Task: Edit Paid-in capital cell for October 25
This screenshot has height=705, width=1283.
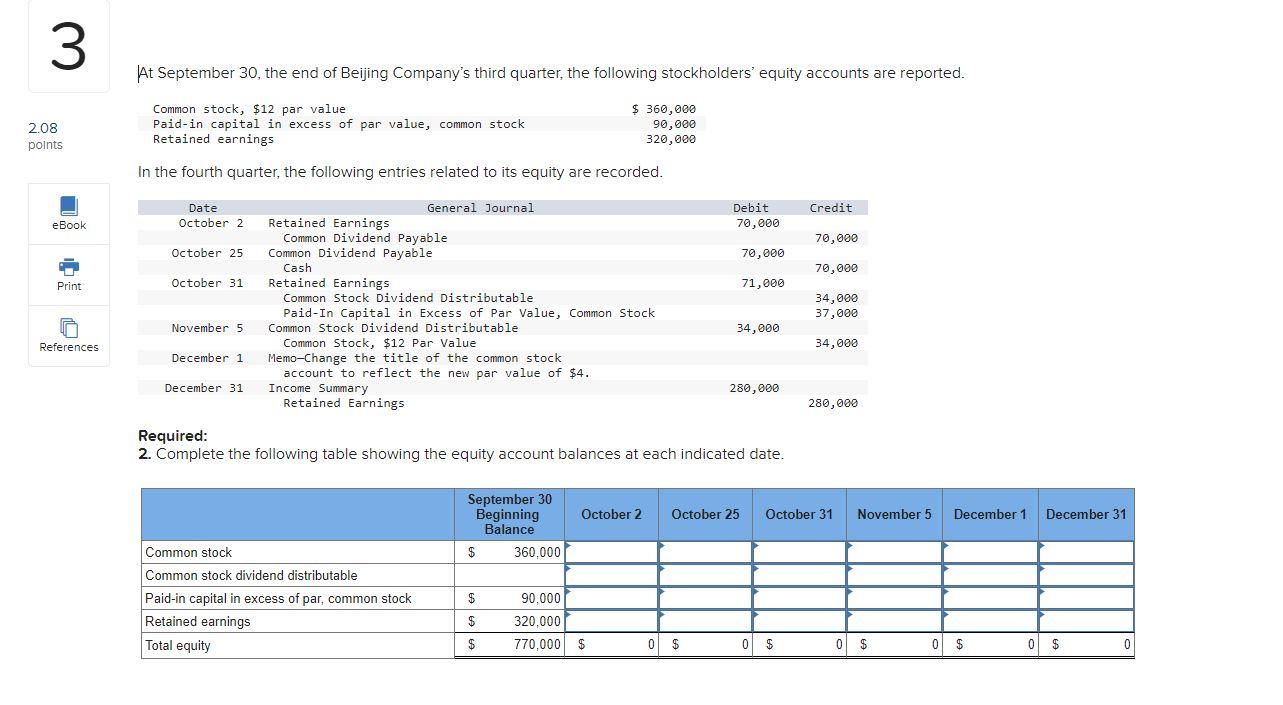Action: 705,598
